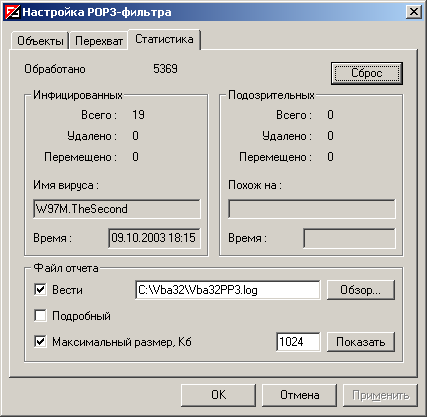Click the infected time field 09.10.2003 18:15
The height and width of the screenshot is (417, 427).
click(154, 238)
